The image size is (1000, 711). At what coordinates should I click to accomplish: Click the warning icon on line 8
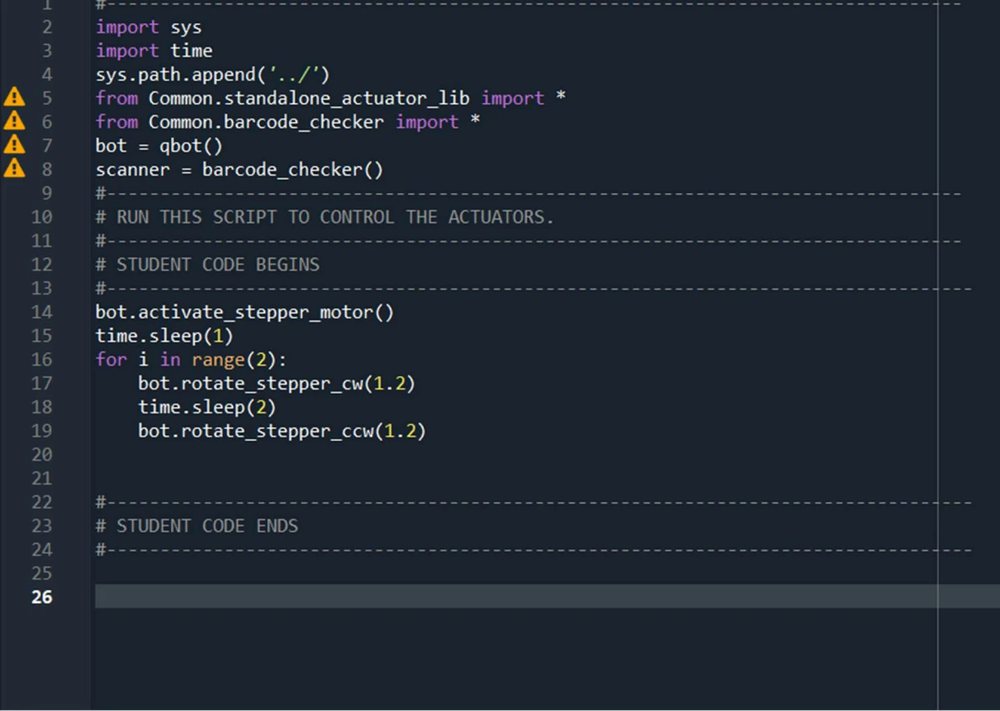14,168
